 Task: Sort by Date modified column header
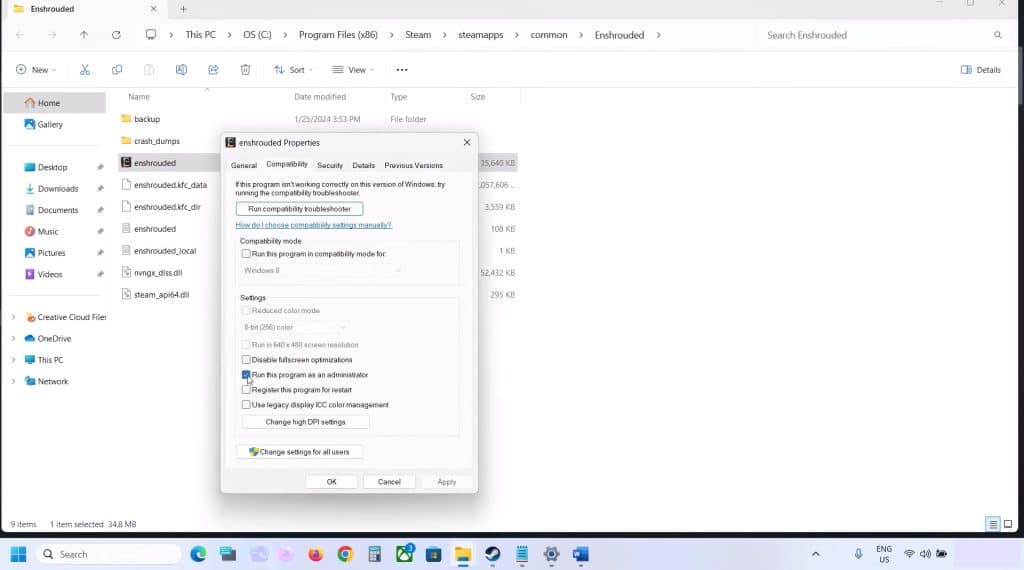click(320, 97)
